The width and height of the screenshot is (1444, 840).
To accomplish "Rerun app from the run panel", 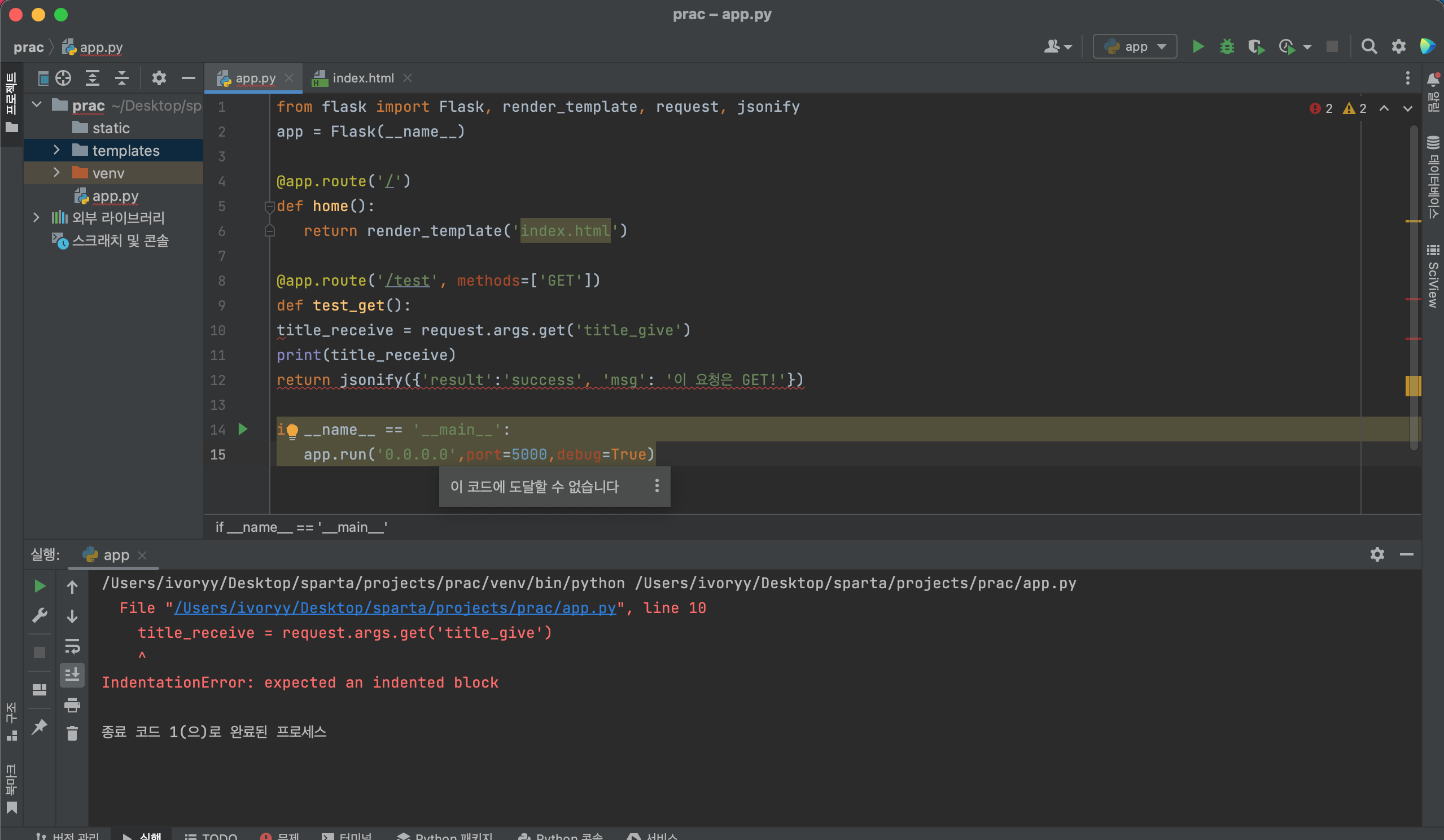I will (x=40, y=585).
